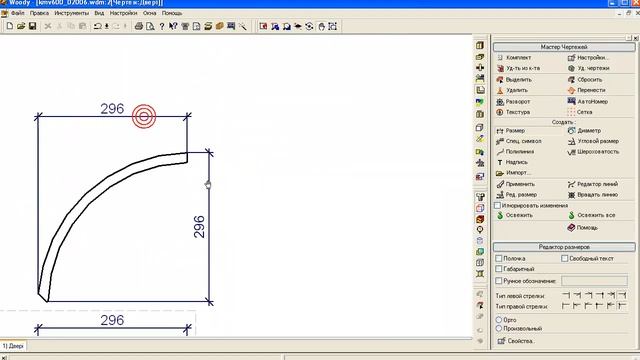Viewport: 640px width, 360px height.
Task: Click the fit-to-window zoom icon in toolbar
Action: [x=333, y=26]
